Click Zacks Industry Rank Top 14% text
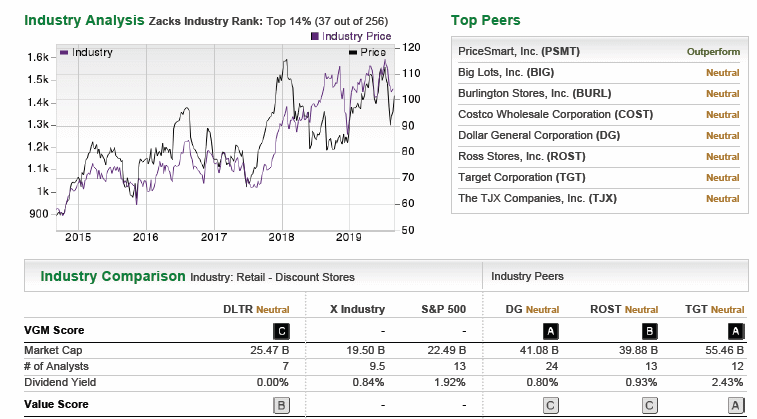 tap(268, 21)
